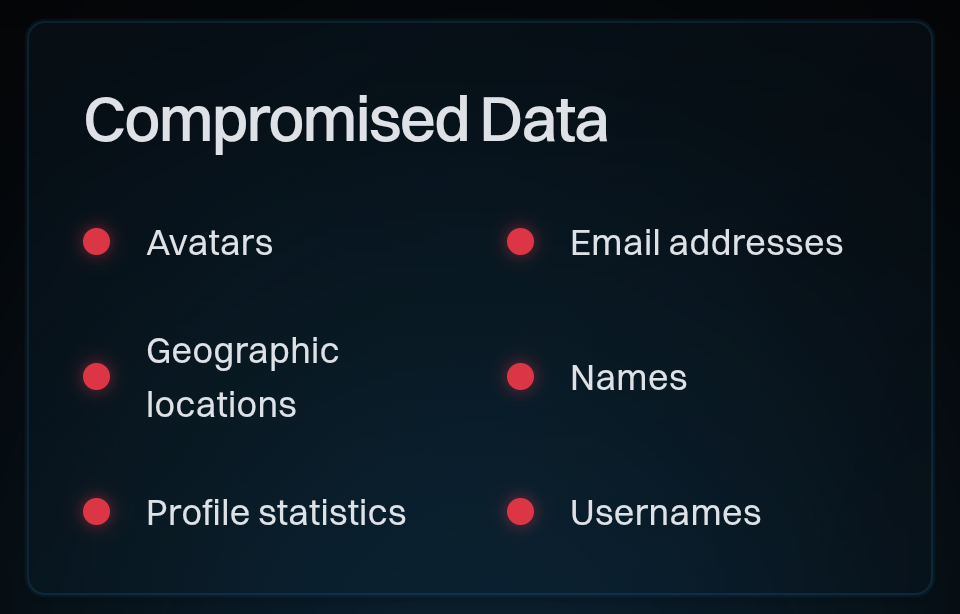Open the Usernames entry label
960x614 pixels.
665,513
